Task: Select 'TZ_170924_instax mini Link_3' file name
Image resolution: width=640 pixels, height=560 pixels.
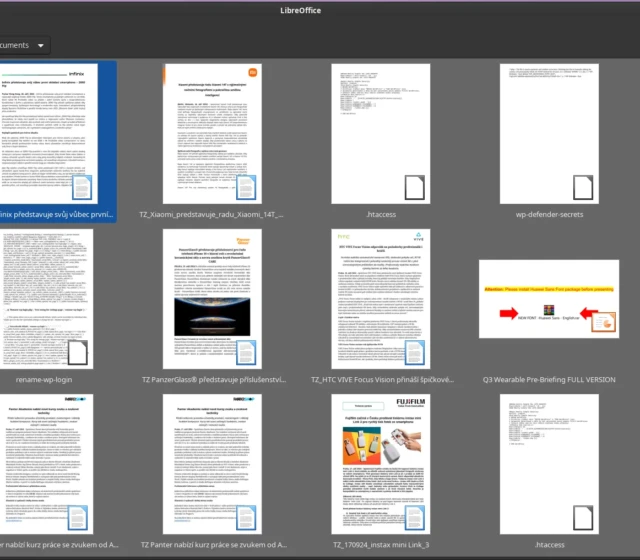Action: coord(381,545)
